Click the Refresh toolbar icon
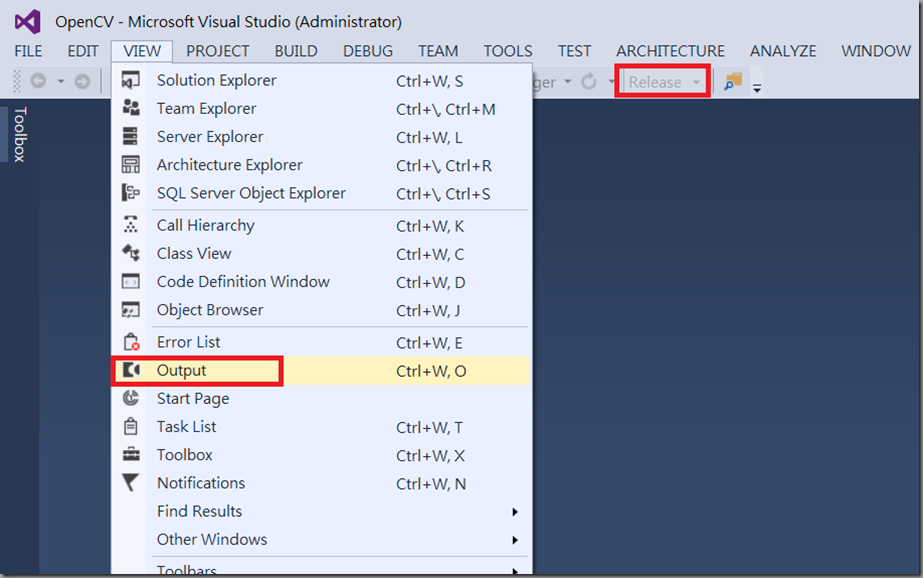This screenshot has height=578, width=923. (x=589, y=81)
